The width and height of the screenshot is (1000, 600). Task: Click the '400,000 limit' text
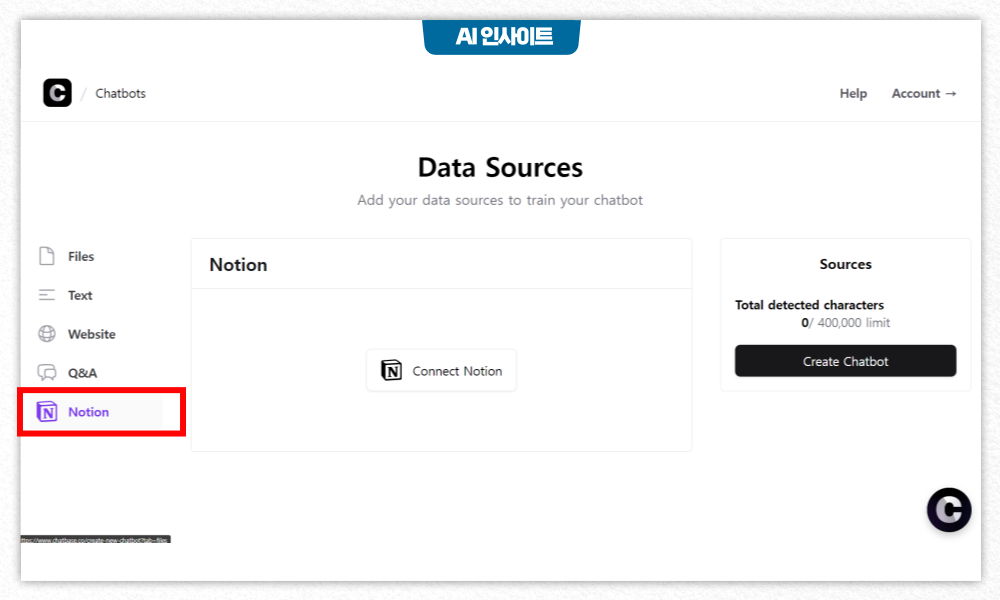coord(853,323)
